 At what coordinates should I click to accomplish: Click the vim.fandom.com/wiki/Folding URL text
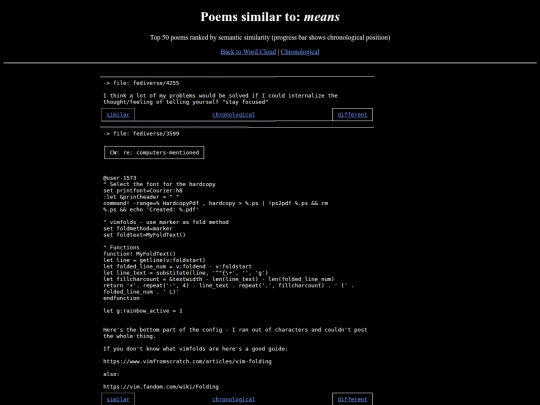tap(161, 387)
